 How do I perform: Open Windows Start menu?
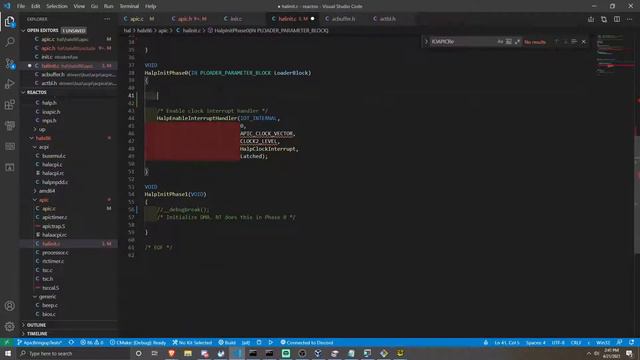[8, 353]
